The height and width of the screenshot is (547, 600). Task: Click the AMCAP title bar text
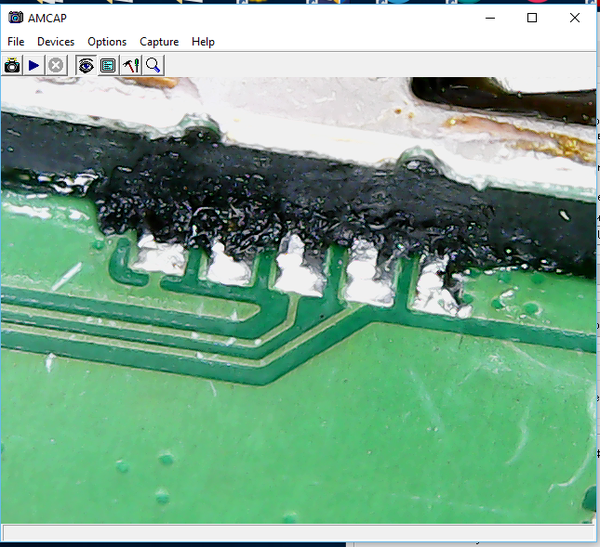[x=46, y=18]
